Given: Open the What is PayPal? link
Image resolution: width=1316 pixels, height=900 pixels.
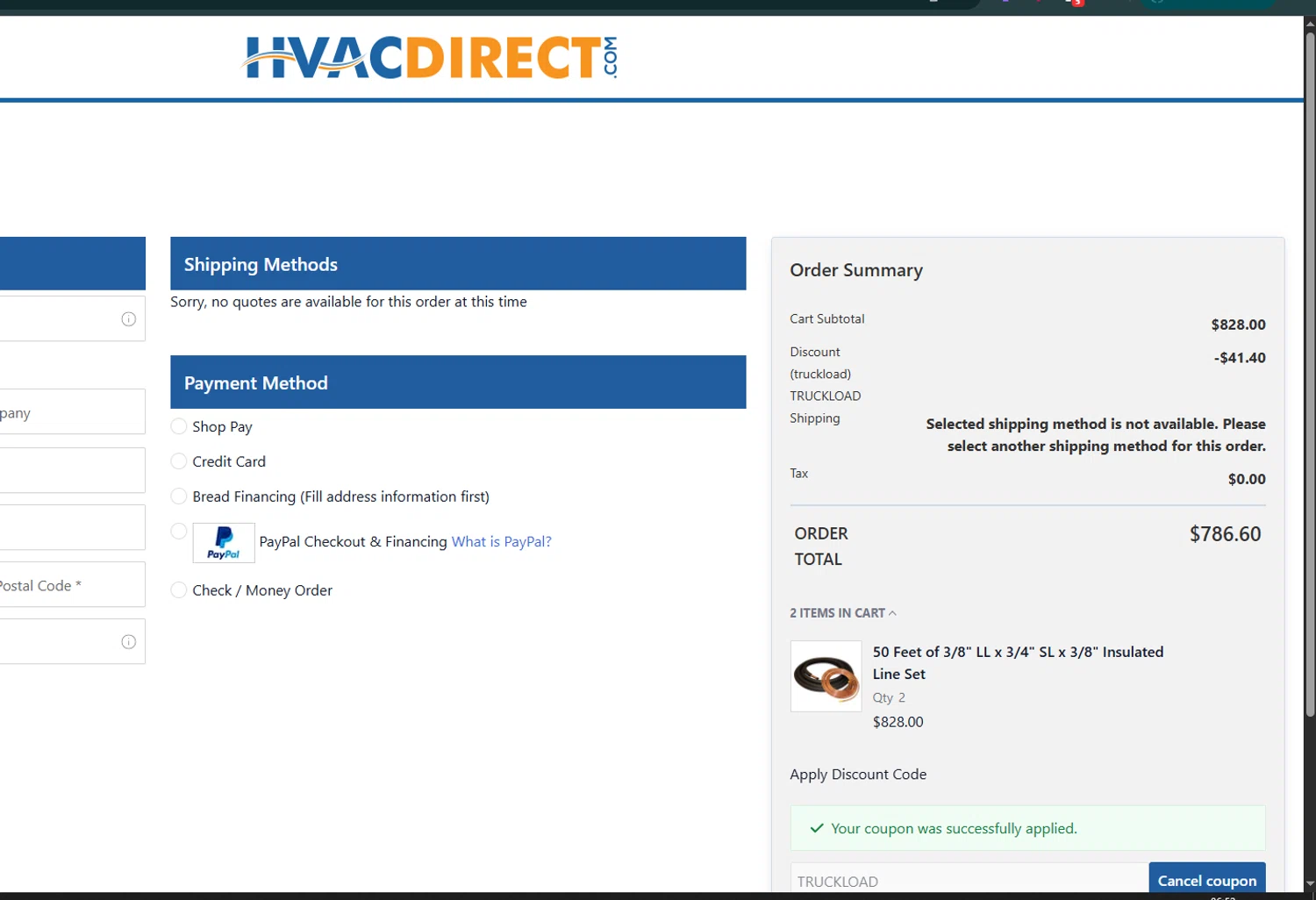Looking at the screenshot, I should (x=502, y=542).
